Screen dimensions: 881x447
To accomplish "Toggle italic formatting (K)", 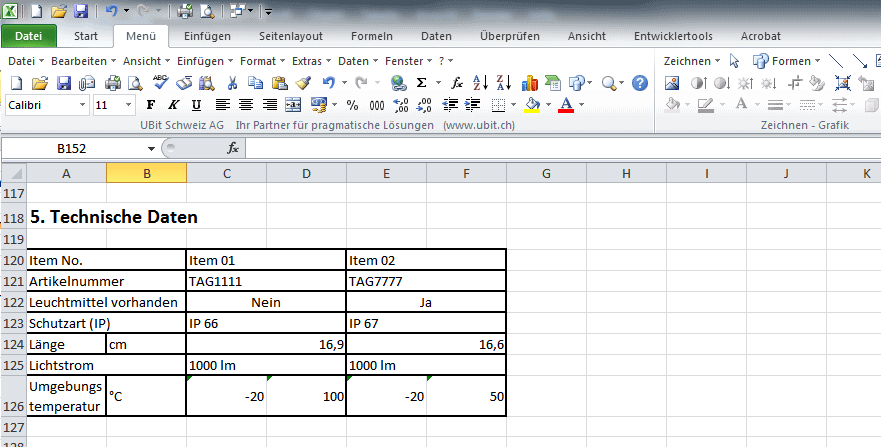I will [x=173, y=104].
